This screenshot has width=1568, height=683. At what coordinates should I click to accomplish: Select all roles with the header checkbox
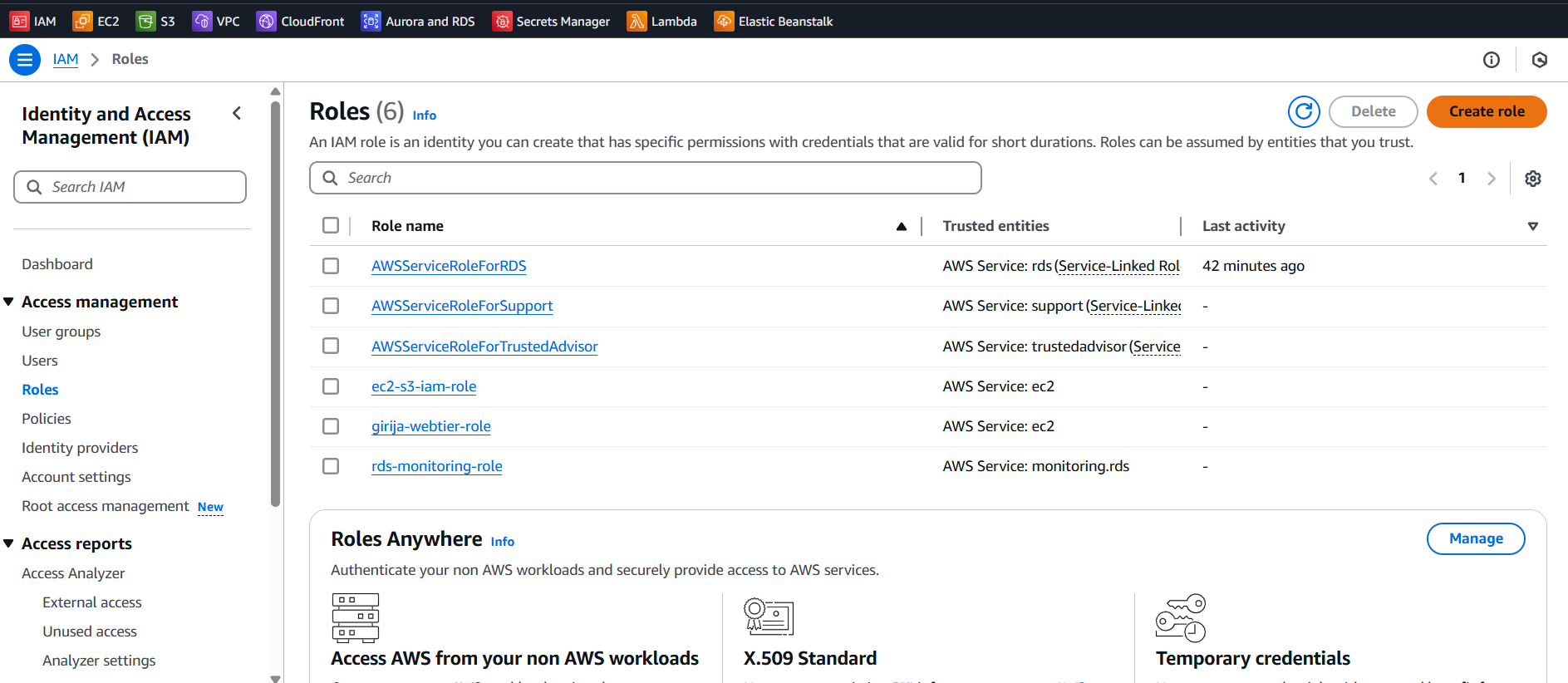pos(331,225)
